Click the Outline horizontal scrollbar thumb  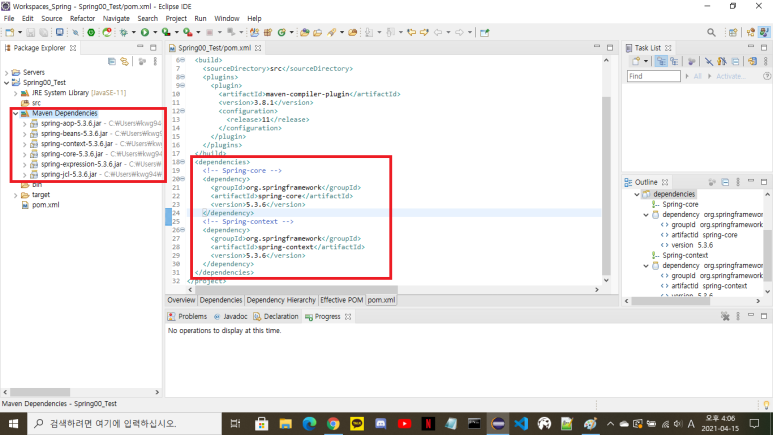tap(670, 300)
